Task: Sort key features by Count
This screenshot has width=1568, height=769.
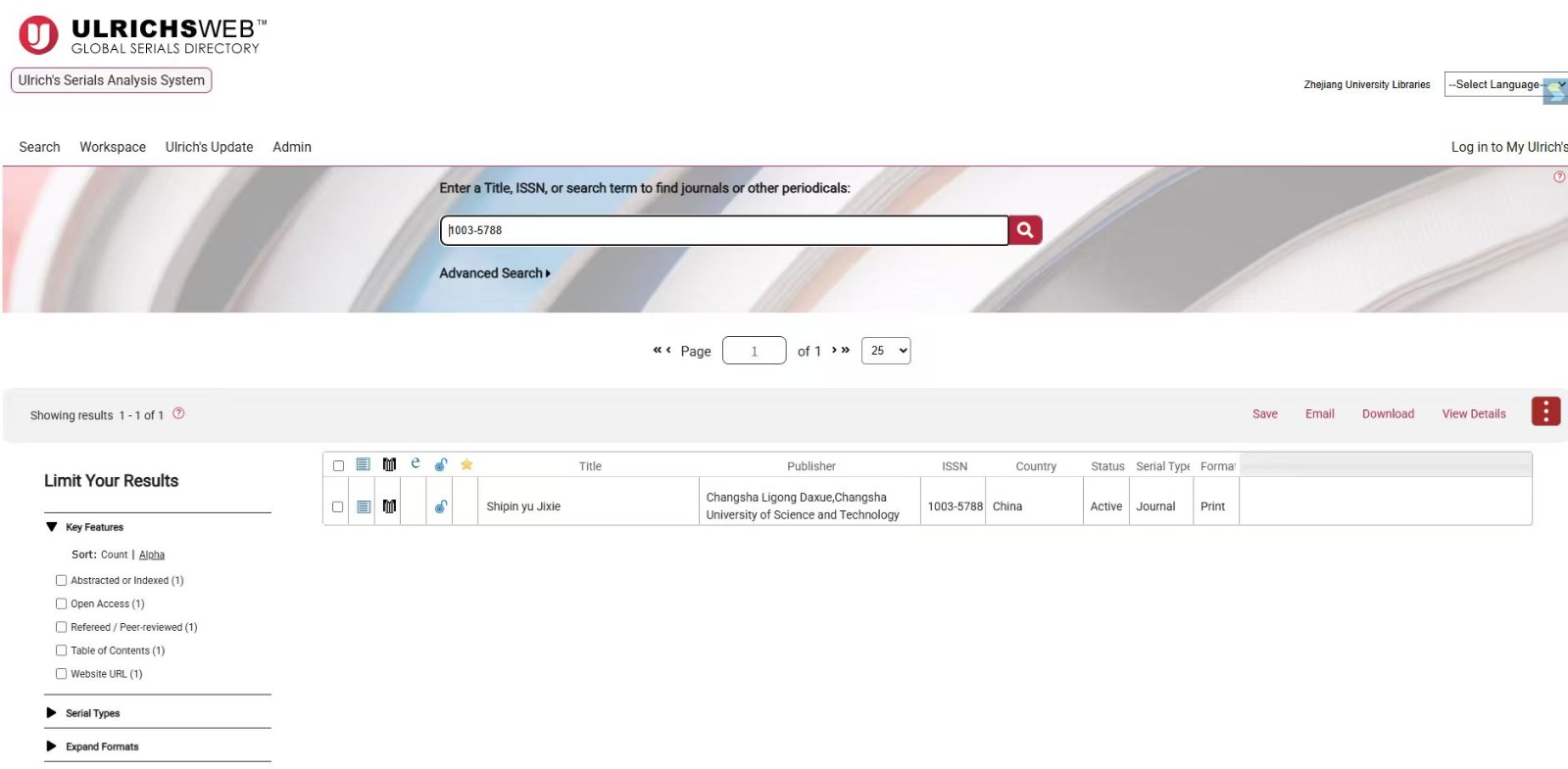Action: click(115, 554)
